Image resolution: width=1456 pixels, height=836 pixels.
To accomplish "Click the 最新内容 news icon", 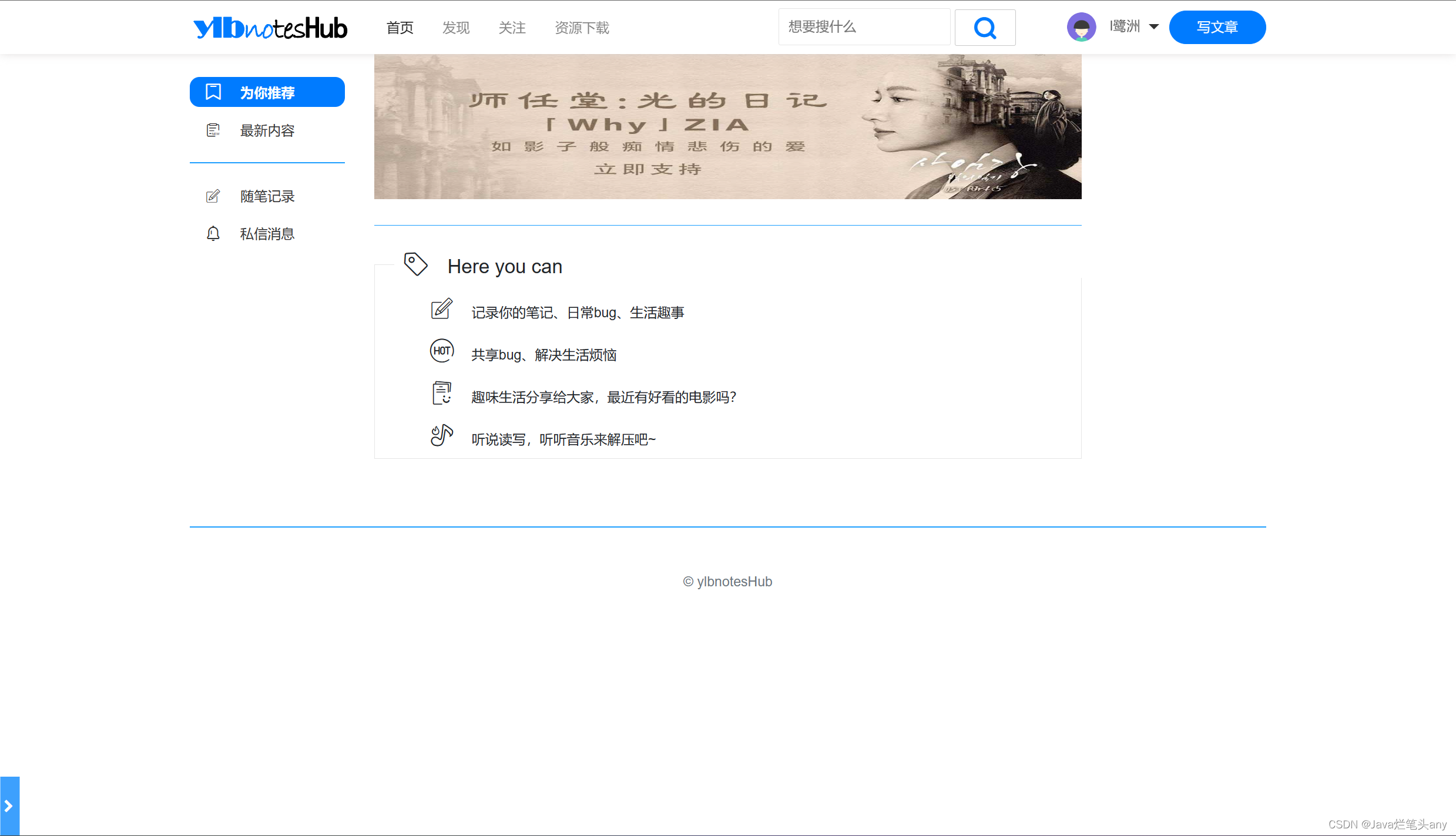I will 213,130.
